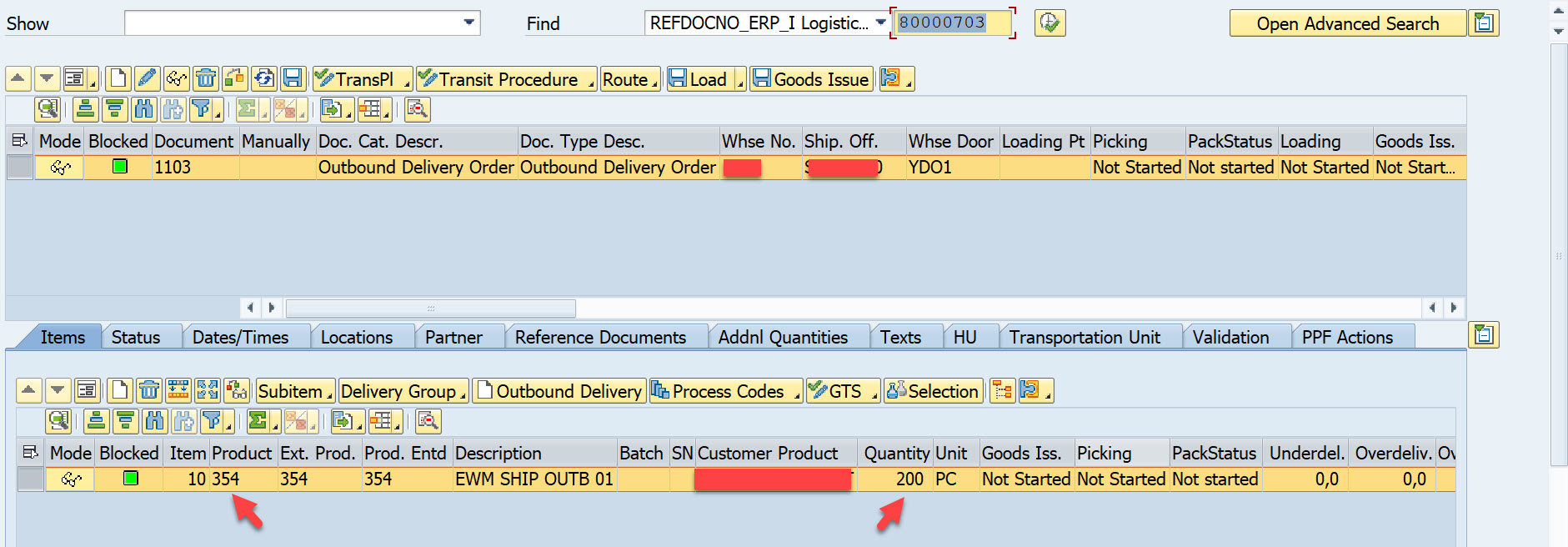Open the REFDOCNO_ERP_I Find criteria dropdown
The width and height of the screenshot is (1568, 547).
[880, 23]
